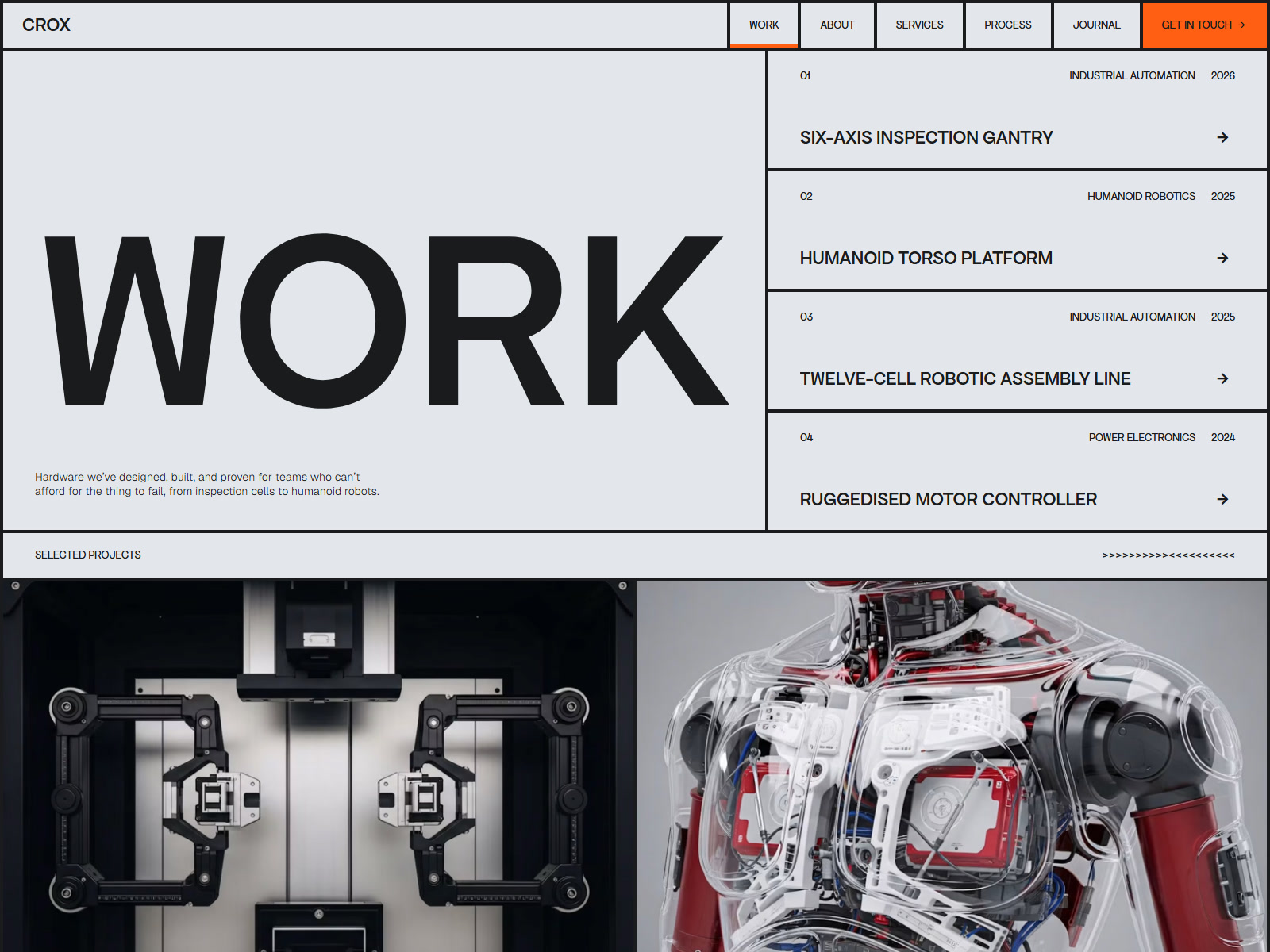Click the '01' project number
The image size is (1270, 952).
tap(805, 75)
